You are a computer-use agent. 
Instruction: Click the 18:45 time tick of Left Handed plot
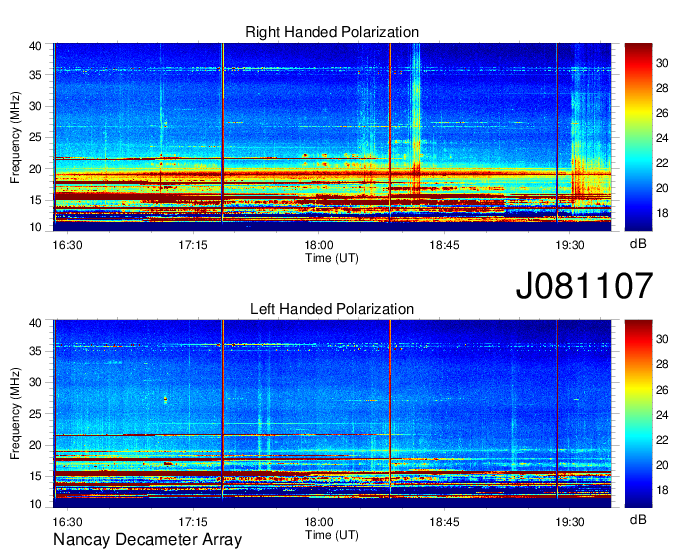pyautogui.click(x=445, y=522)
